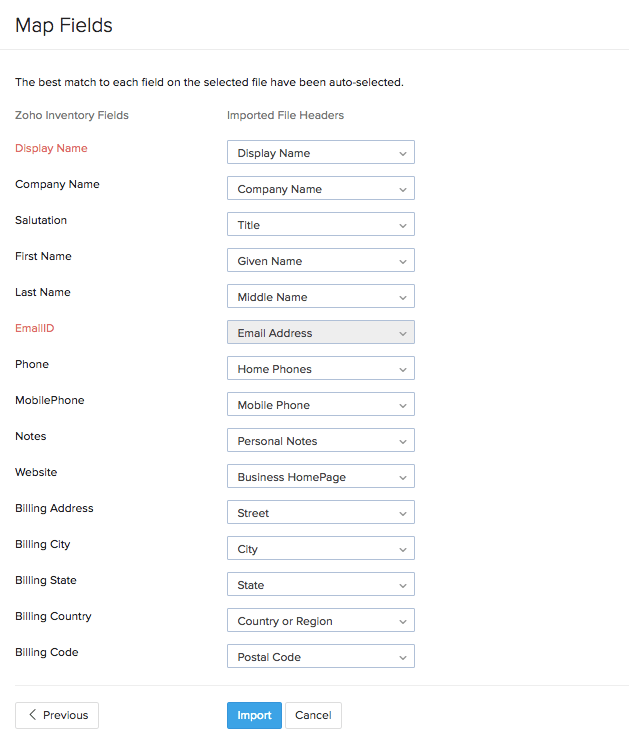The image size is (629, 739).
Task: Open the Home Phones dropdown
Action: (320, 369)
